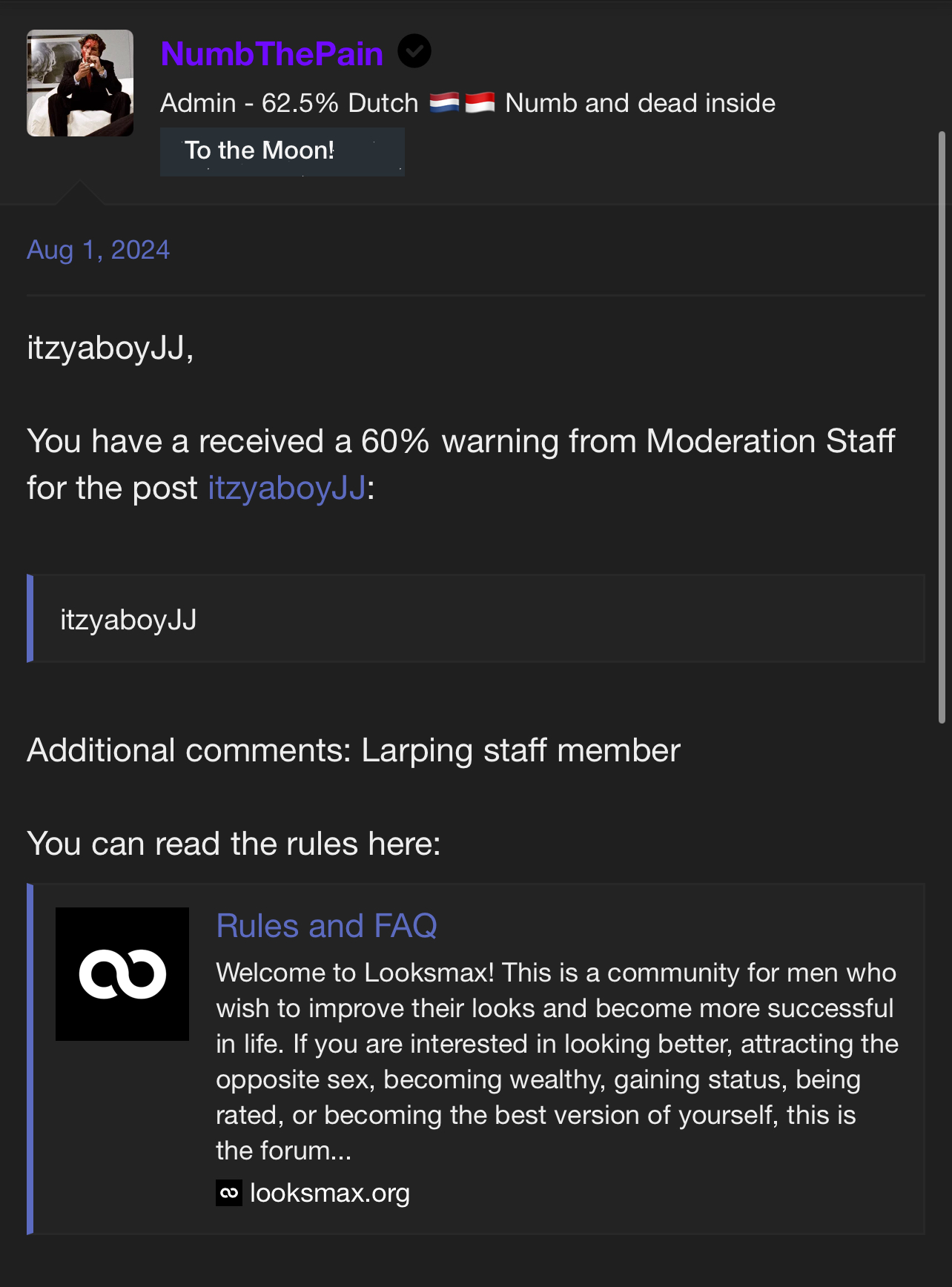Click the large Looksmax infinity logo

point(122,974)
